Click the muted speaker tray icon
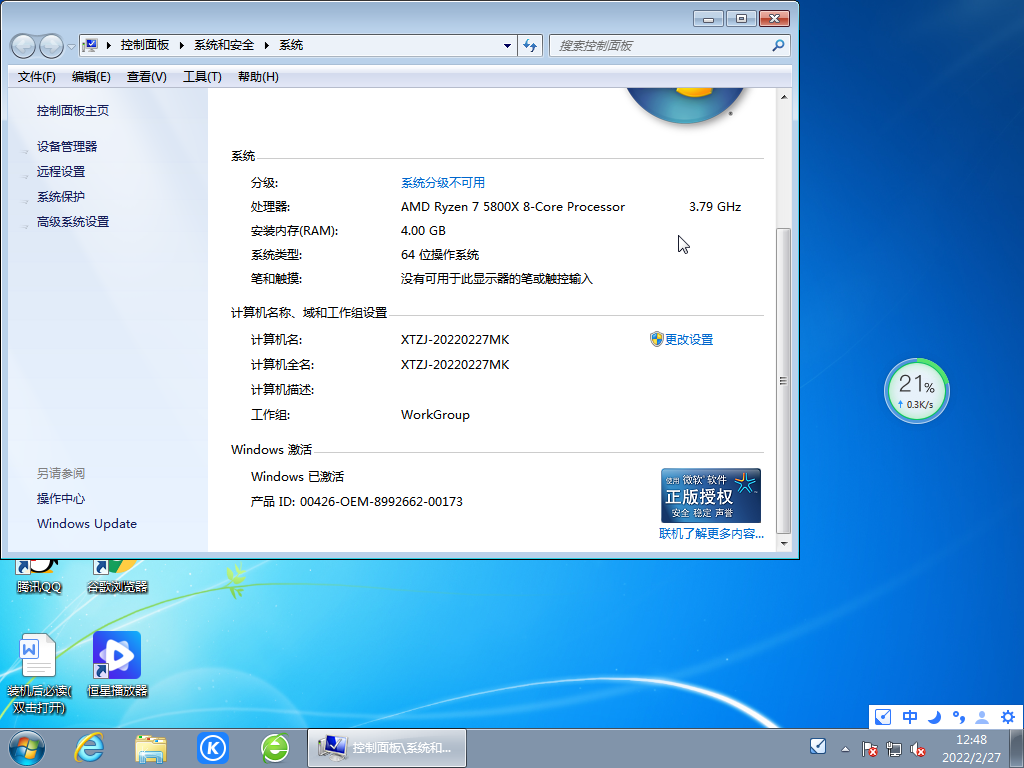The height and width of the screenshot is (768, 1024). tap(919, 747)
